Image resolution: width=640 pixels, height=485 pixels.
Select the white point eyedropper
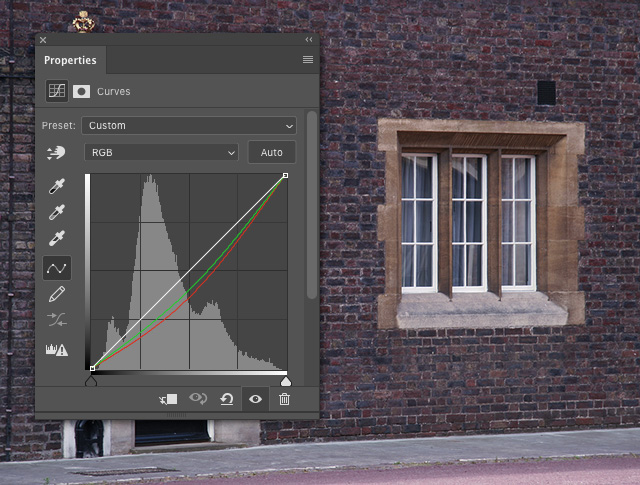57,239
